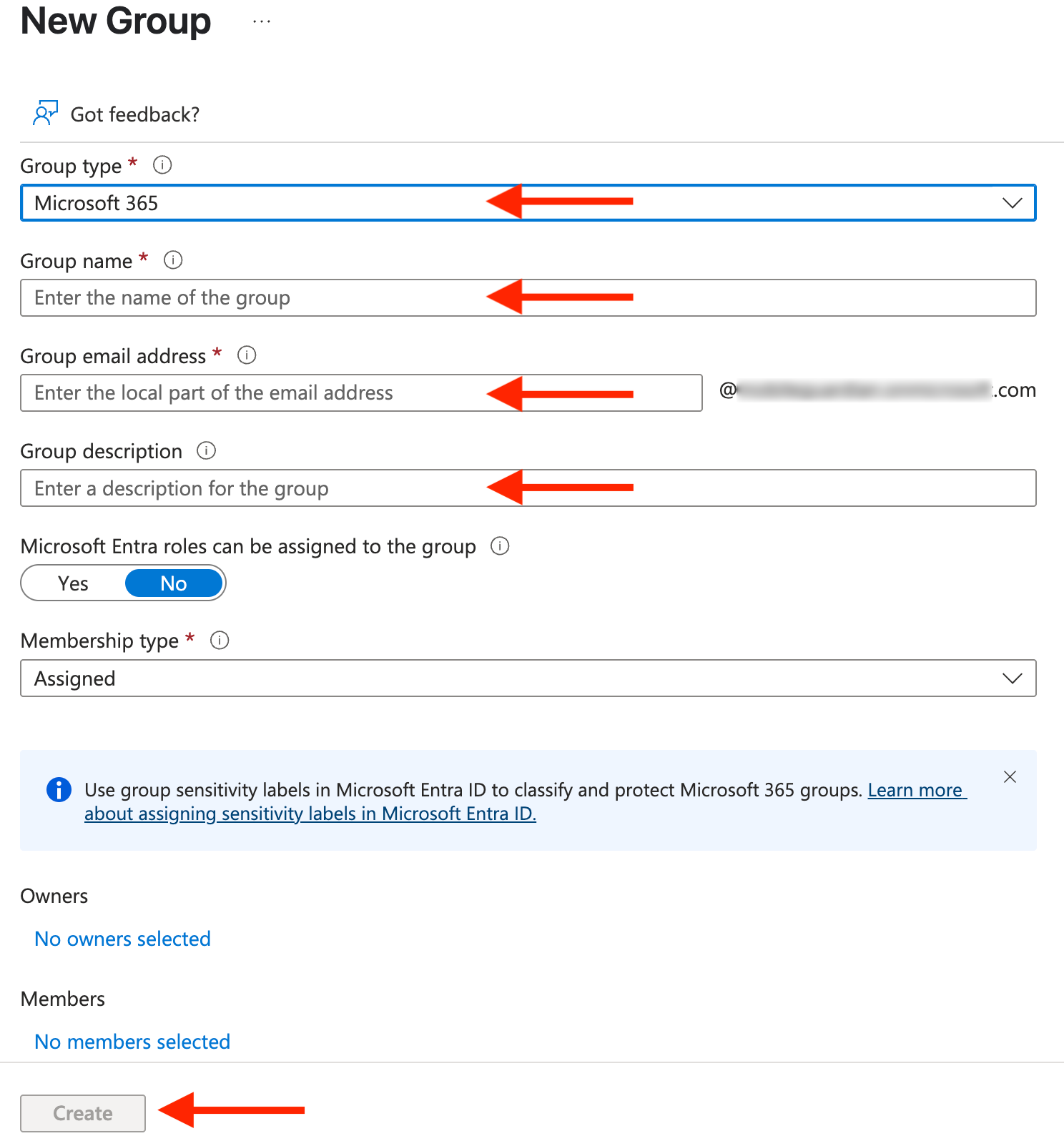Show info tooltip for Membership type
The image size is (1064, 1141).
pyautogui.click(x=220, y=641)
